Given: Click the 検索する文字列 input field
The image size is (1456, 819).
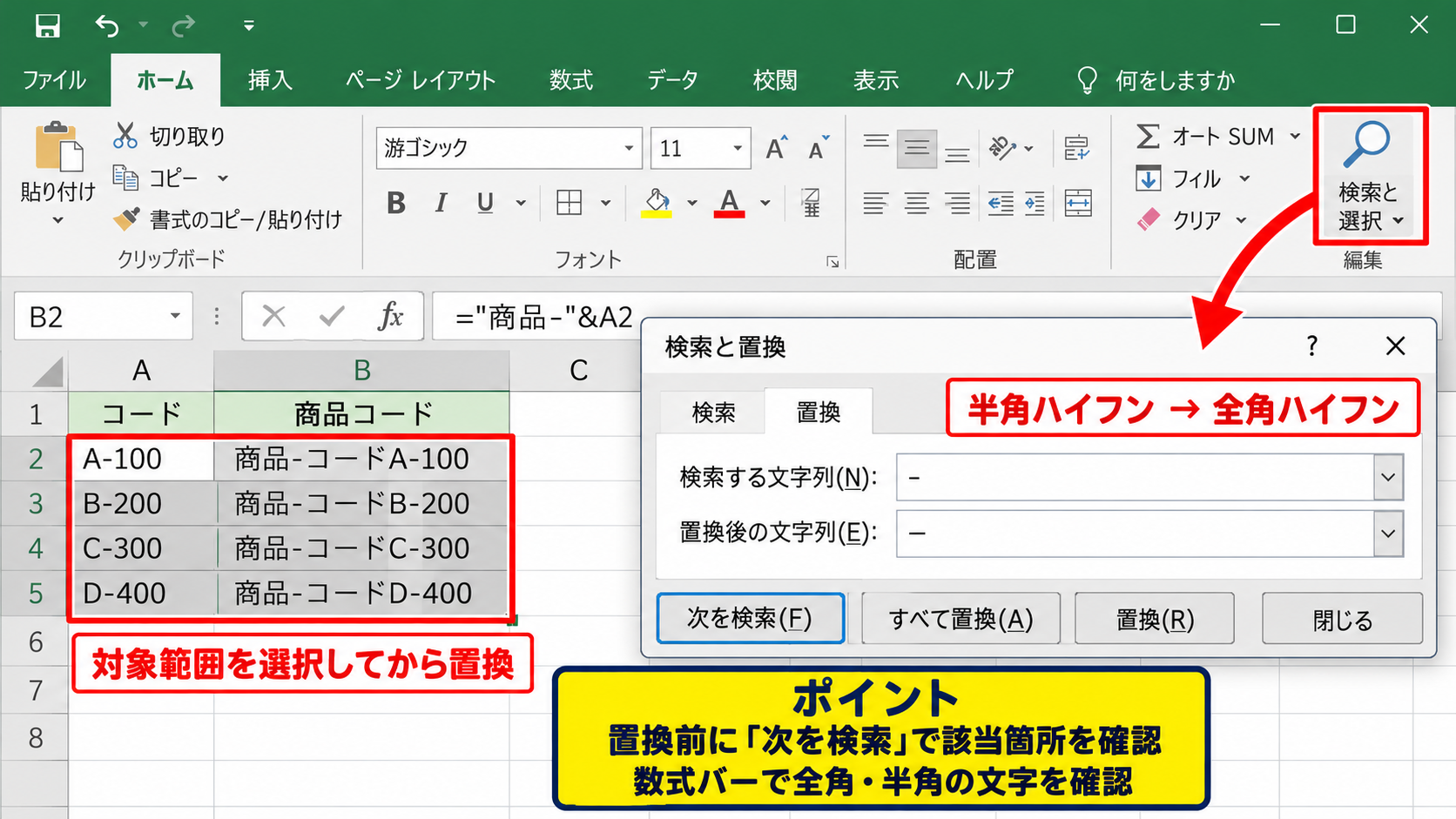Looking at the screenshot, I should point(1136,477).
